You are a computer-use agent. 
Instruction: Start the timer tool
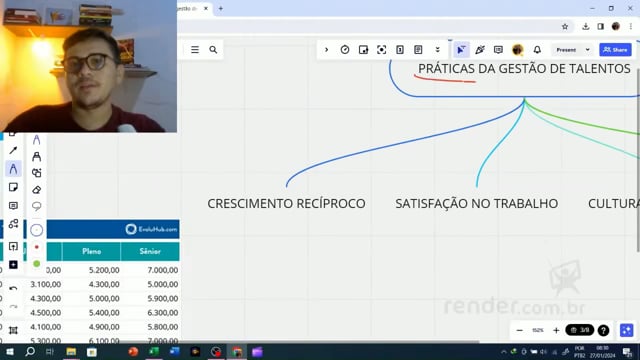[345, 50]
